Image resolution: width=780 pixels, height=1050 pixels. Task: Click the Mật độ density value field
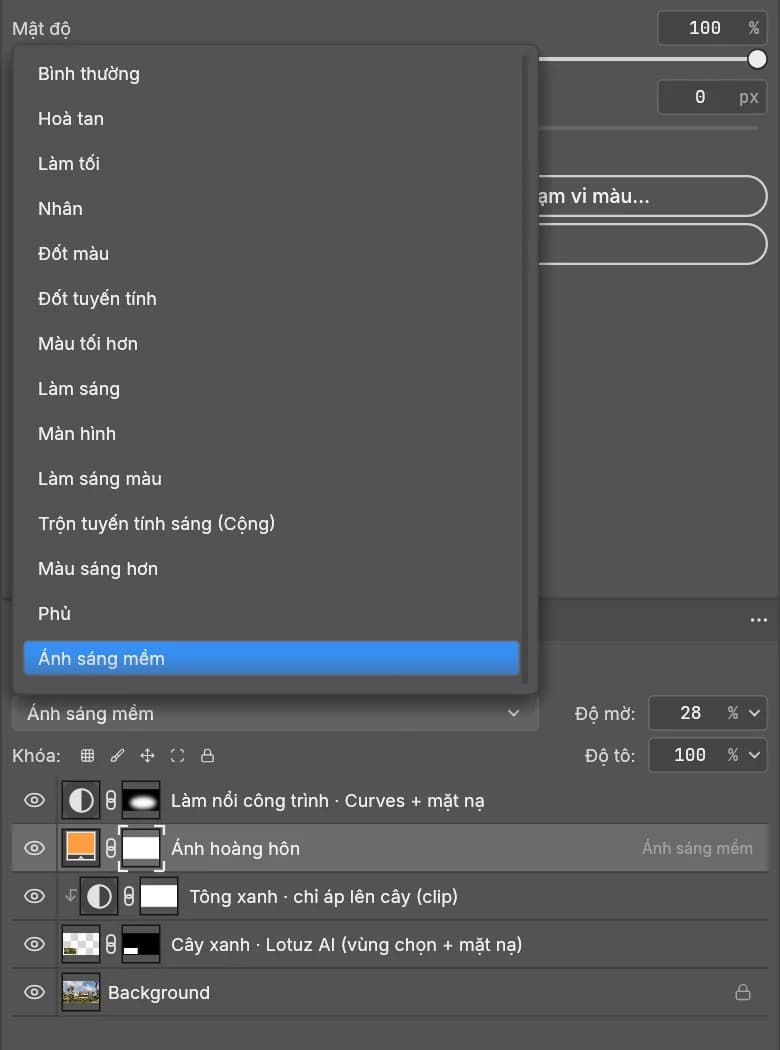[x=712, y=28]
